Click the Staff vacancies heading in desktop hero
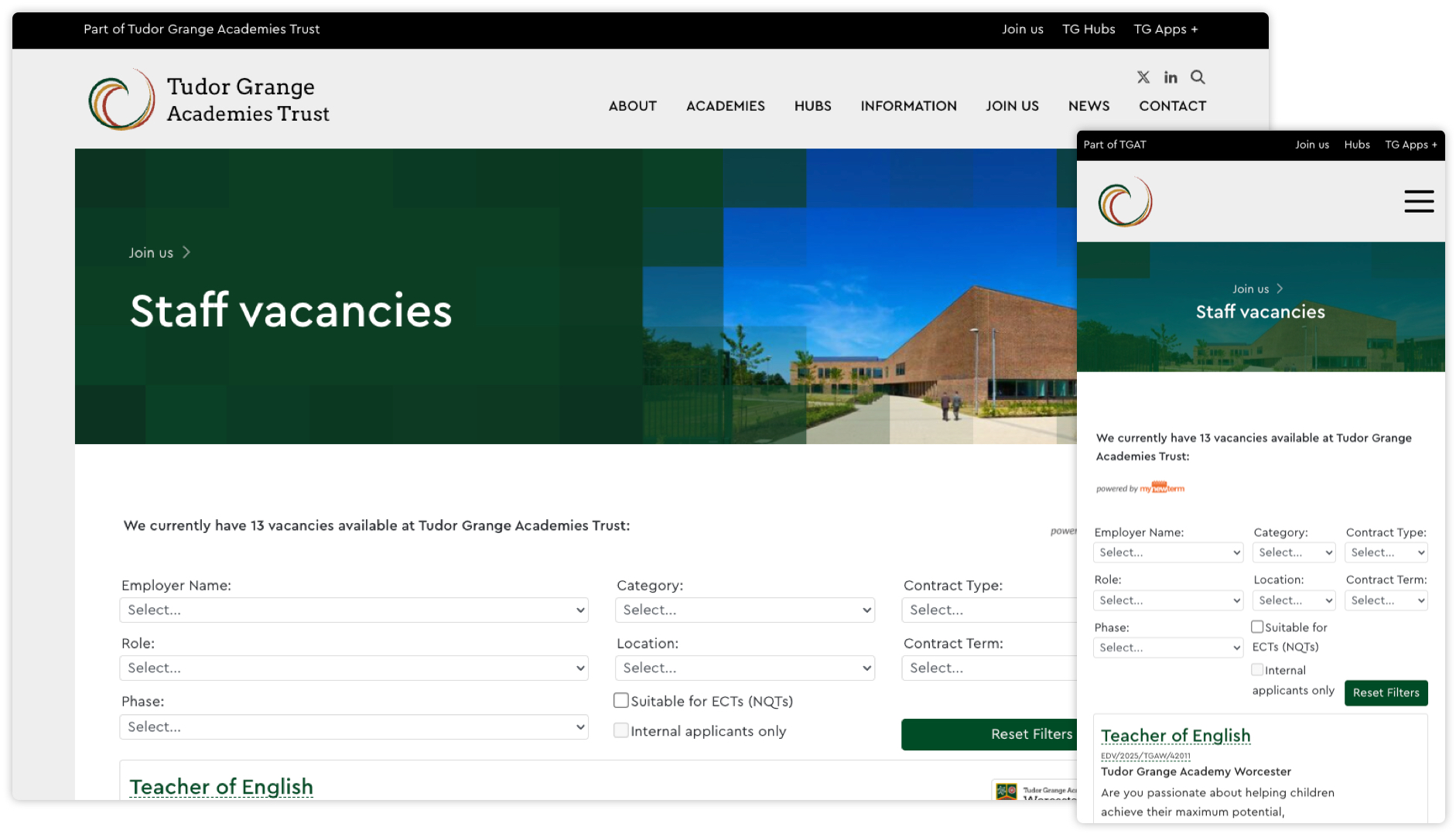 tap(291, 310)
